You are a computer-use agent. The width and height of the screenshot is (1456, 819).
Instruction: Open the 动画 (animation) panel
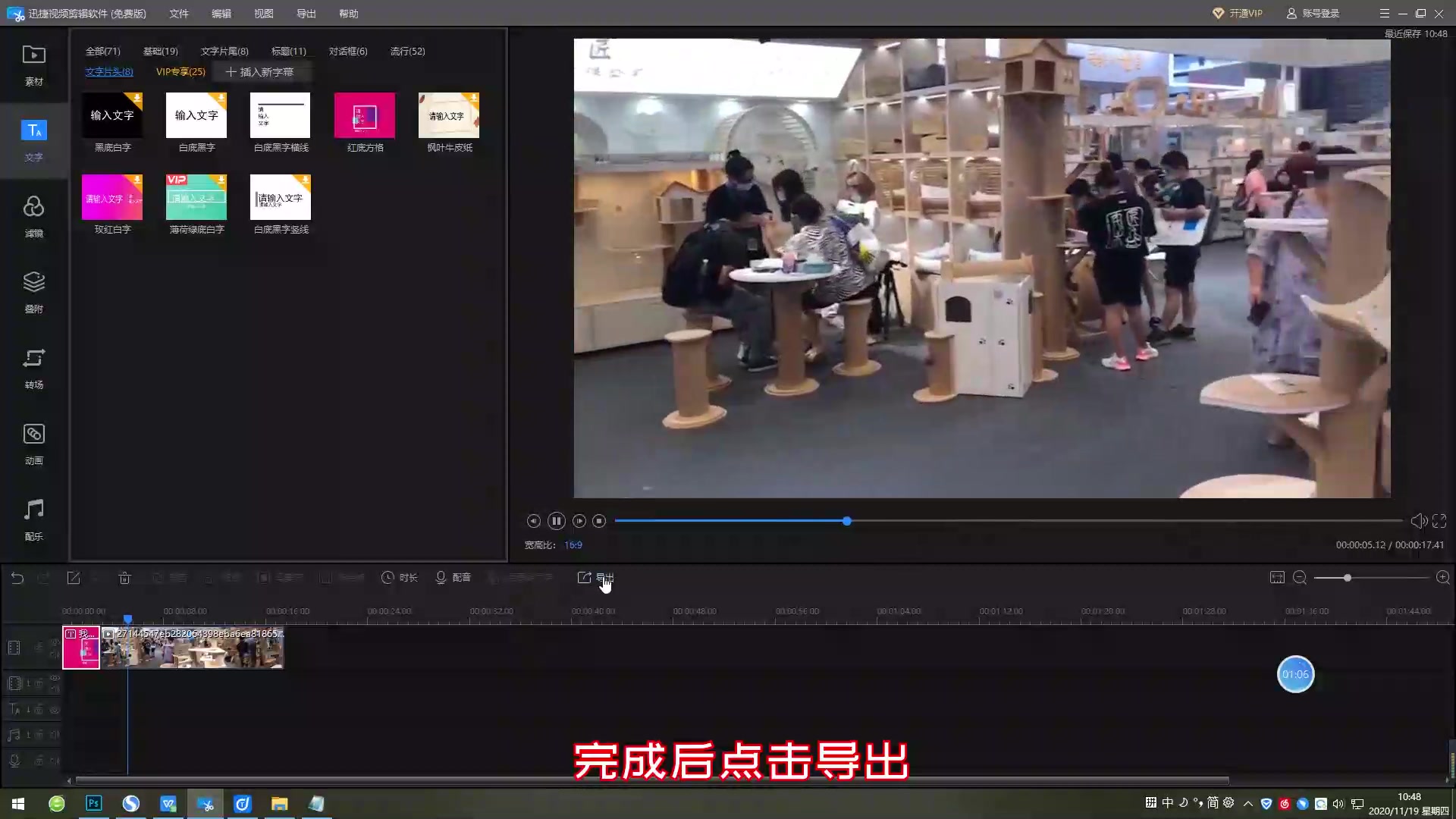point(33,444)
